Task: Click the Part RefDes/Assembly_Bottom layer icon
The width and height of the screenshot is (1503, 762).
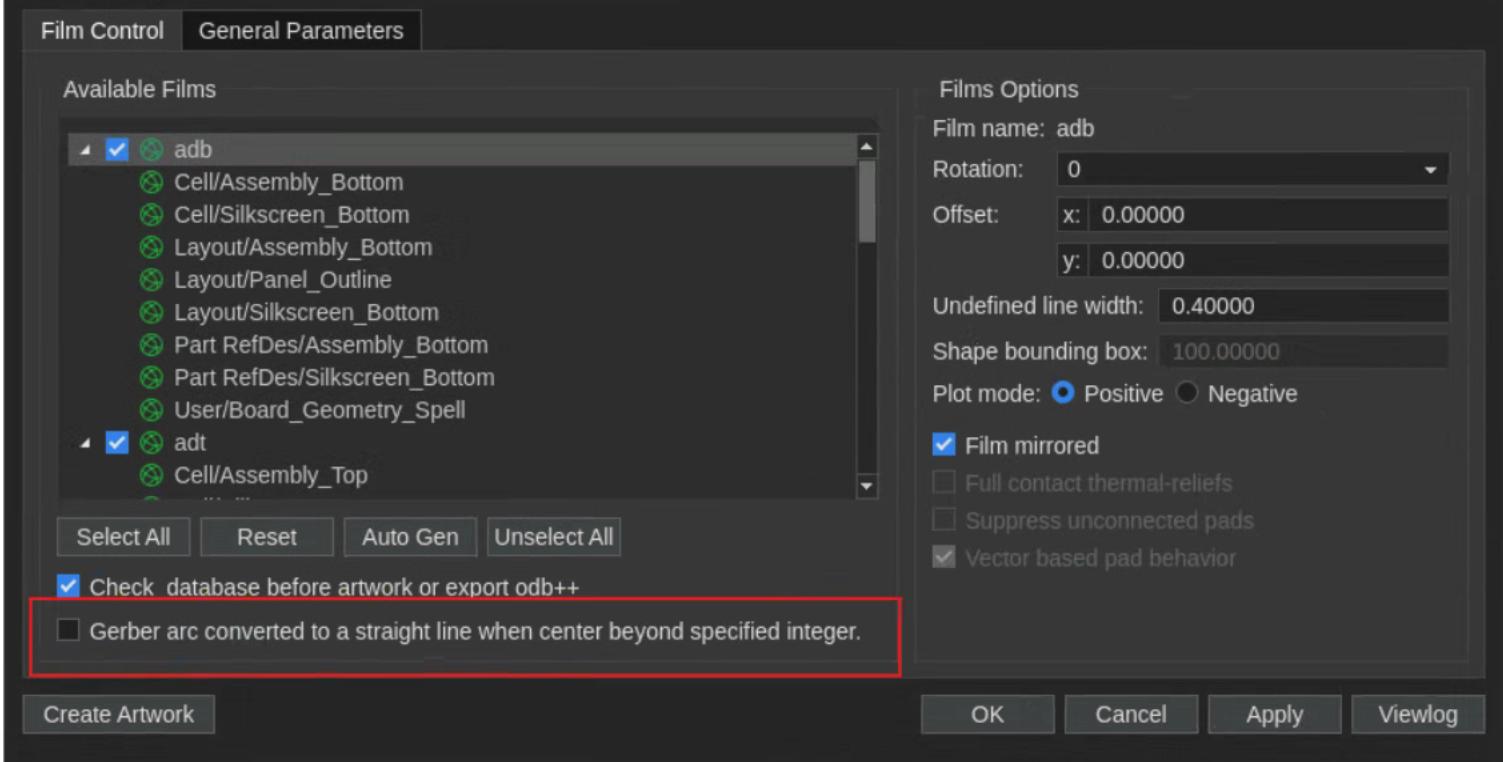Action: click(151, 345)
